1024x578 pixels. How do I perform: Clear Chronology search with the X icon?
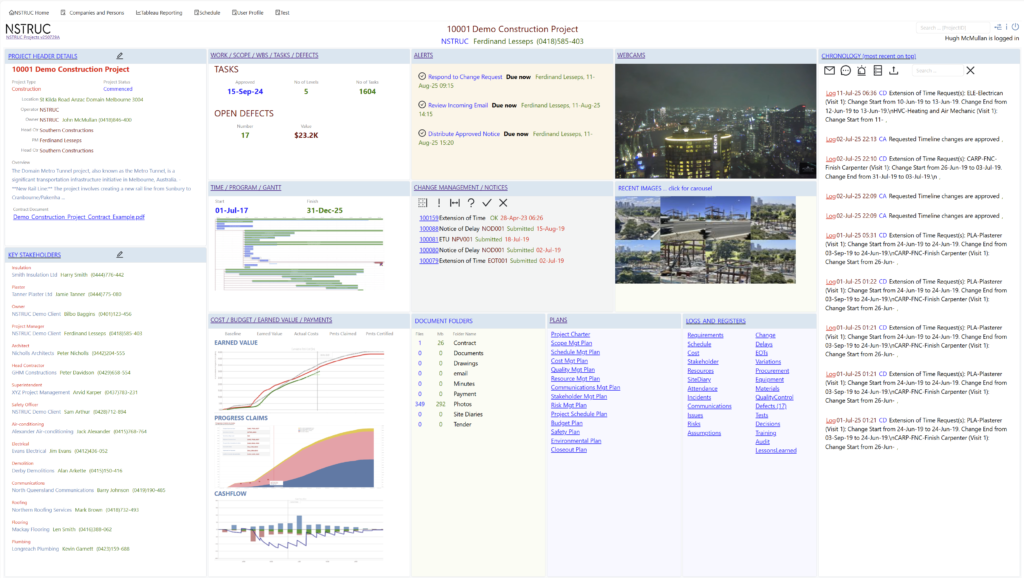click(x=970, y=71)
